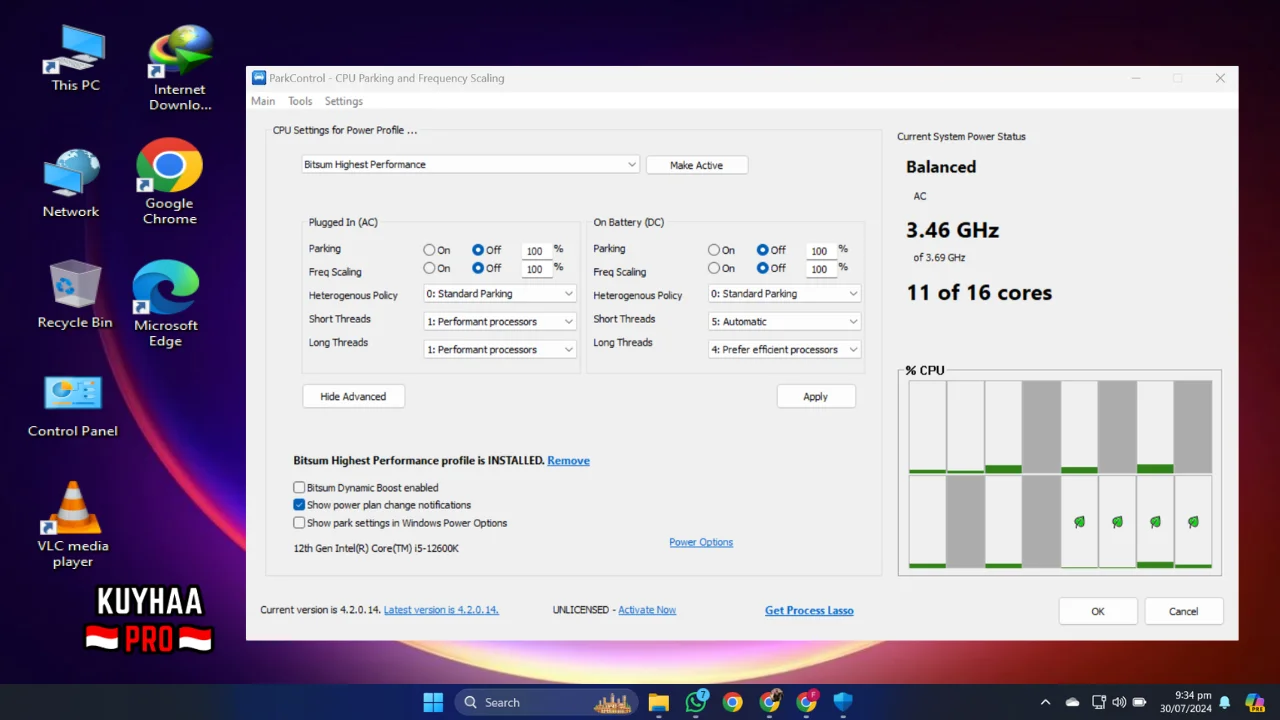Click Hide Advanced button
This screenshot has width=1280, height=720.
point(353,397)
